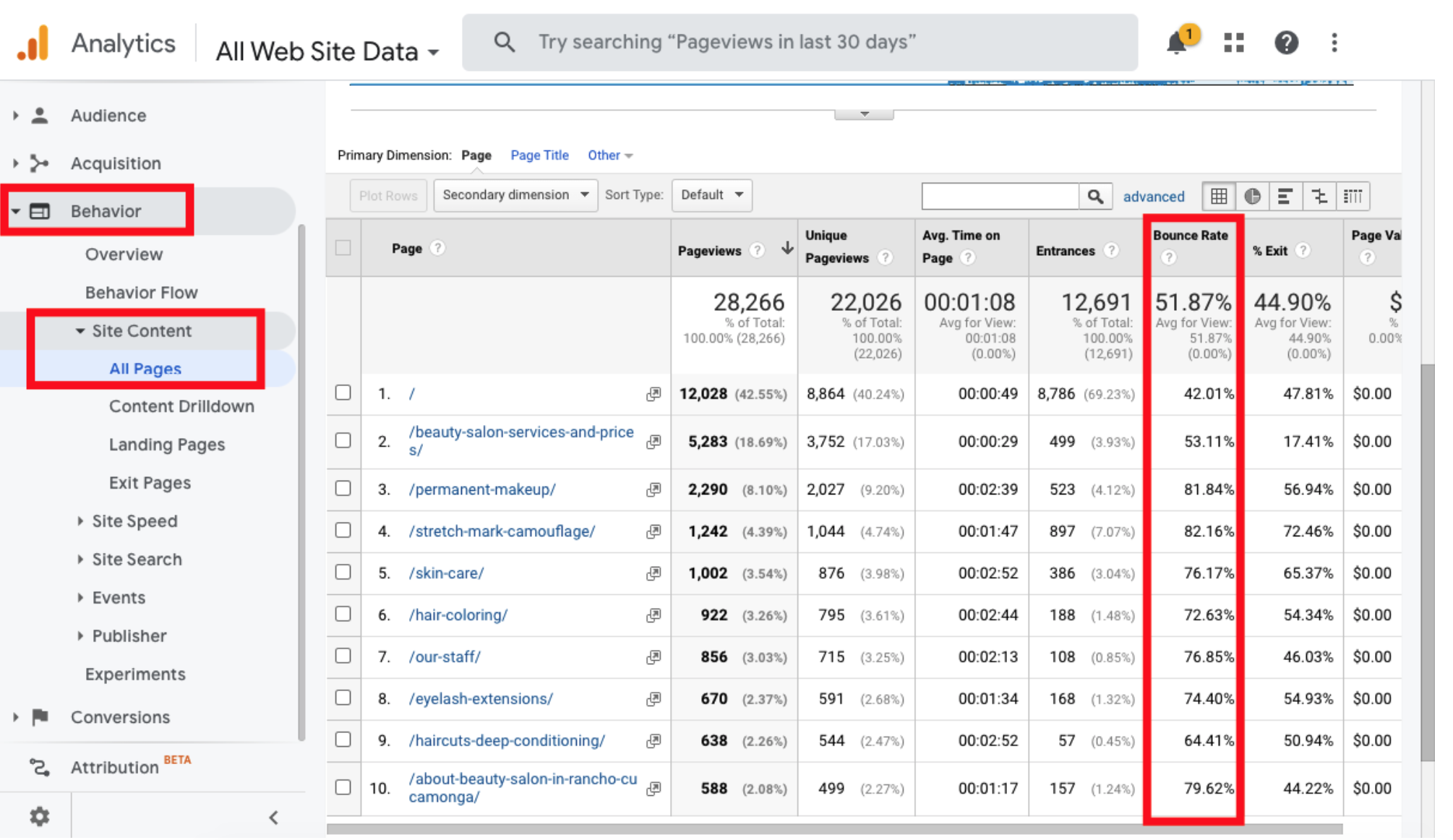The height and width of the screenshot is (840, 1453).
Task: Click the table search magnifier button
Action: pyautogui.click(x=1095, y=197)
